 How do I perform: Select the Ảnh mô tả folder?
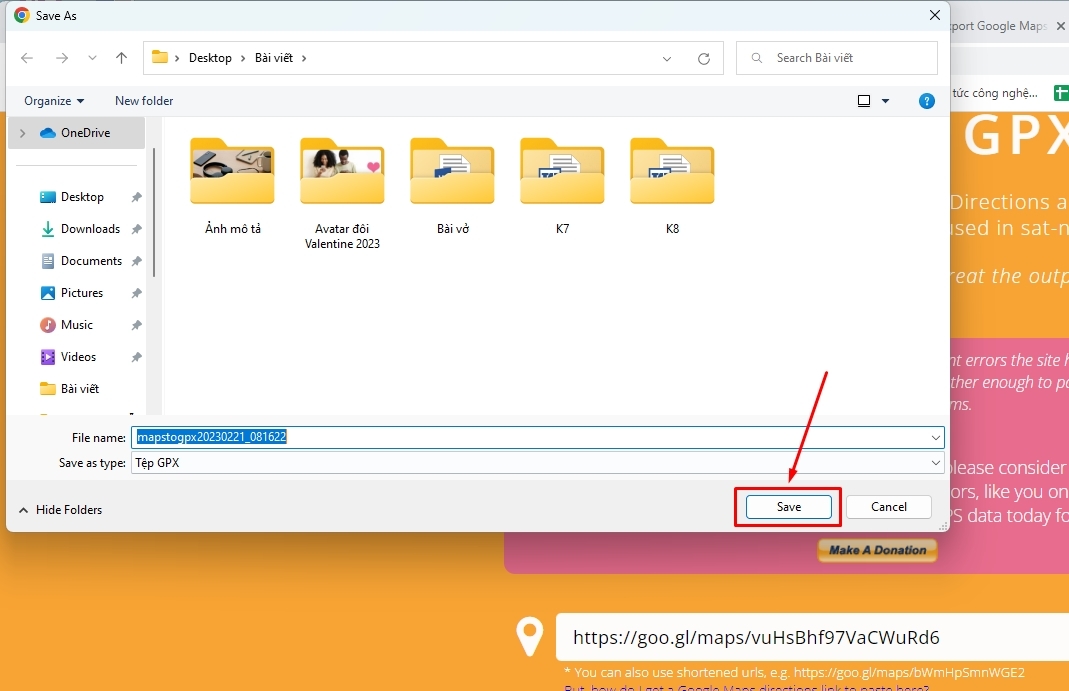(x=232, y=186)
